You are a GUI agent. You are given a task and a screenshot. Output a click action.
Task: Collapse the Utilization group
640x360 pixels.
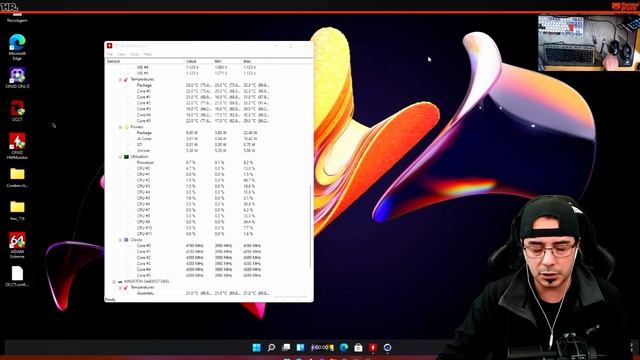pyautogui.click(x=120, y=157)
